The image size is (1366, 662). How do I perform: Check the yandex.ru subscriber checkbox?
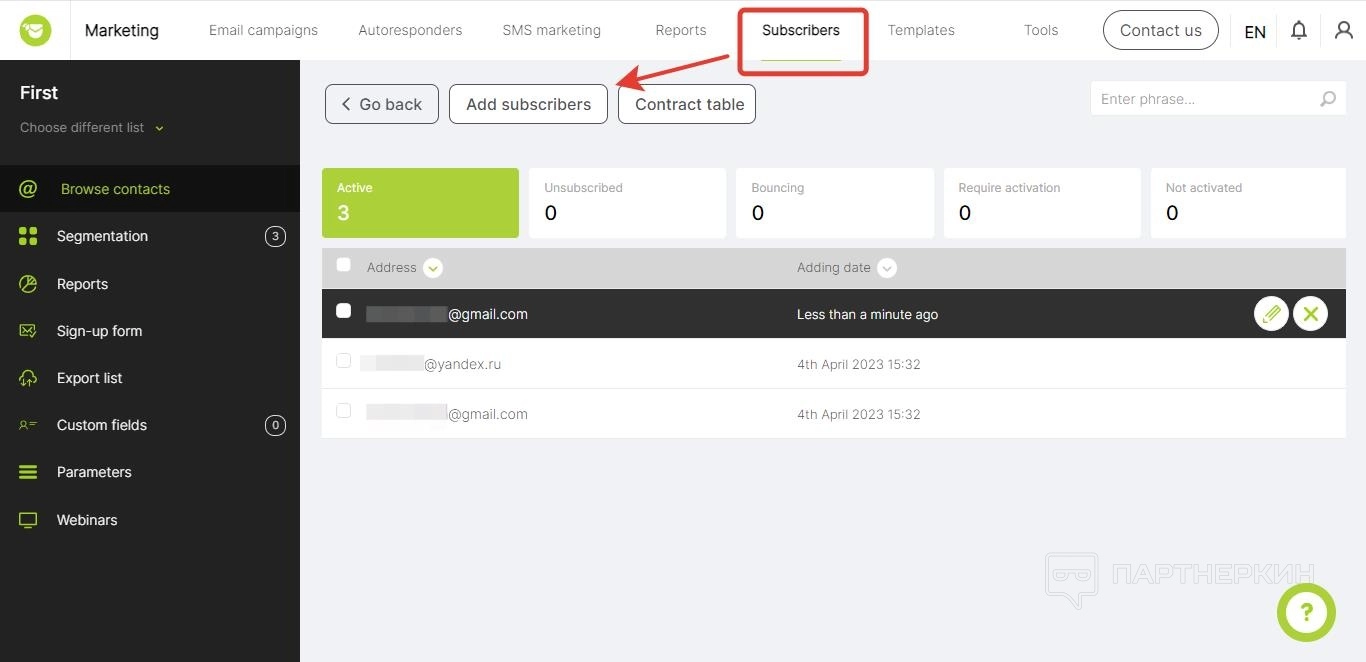[x=344, y=361]
